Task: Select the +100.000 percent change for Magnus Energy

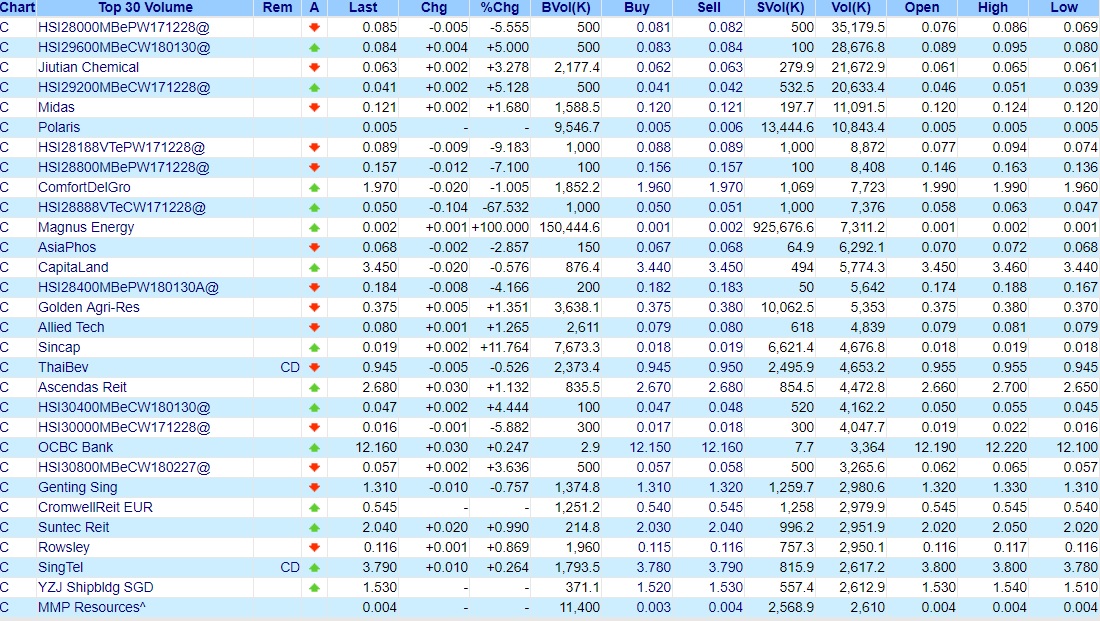Action: point(500,227)
